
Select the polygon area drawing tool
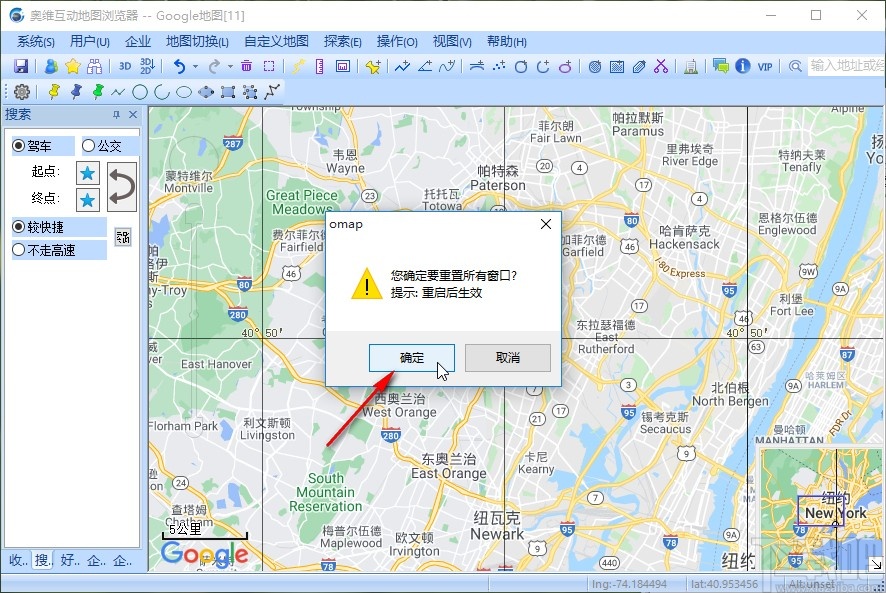coord(206,91)
